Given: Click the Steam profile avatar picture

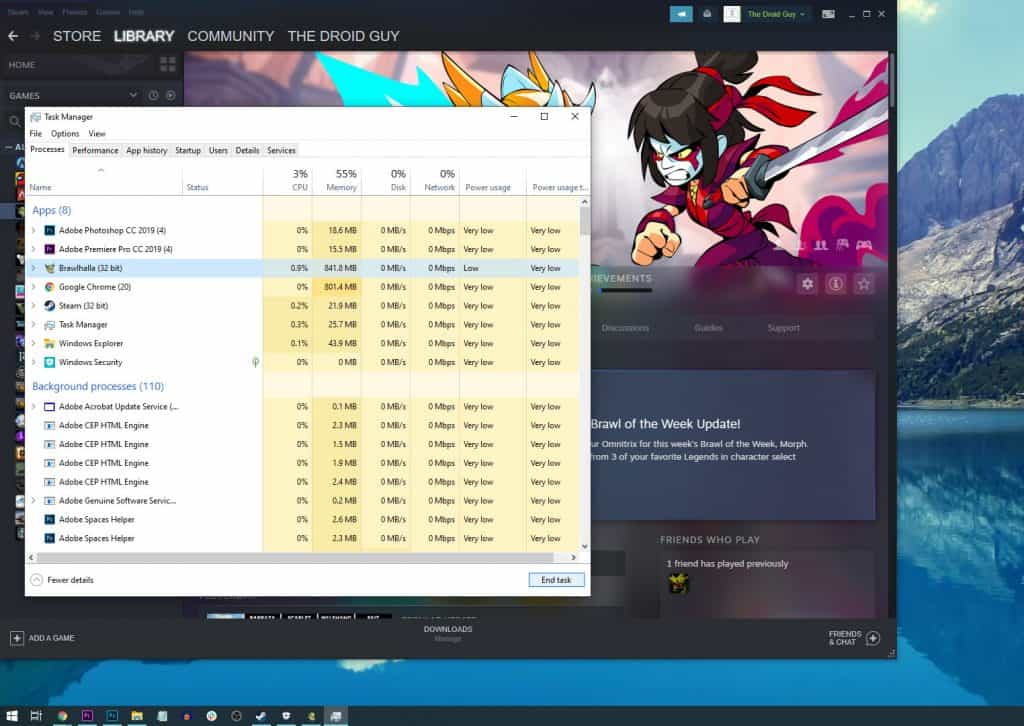Looking at the screenshot, I should 731,14.
